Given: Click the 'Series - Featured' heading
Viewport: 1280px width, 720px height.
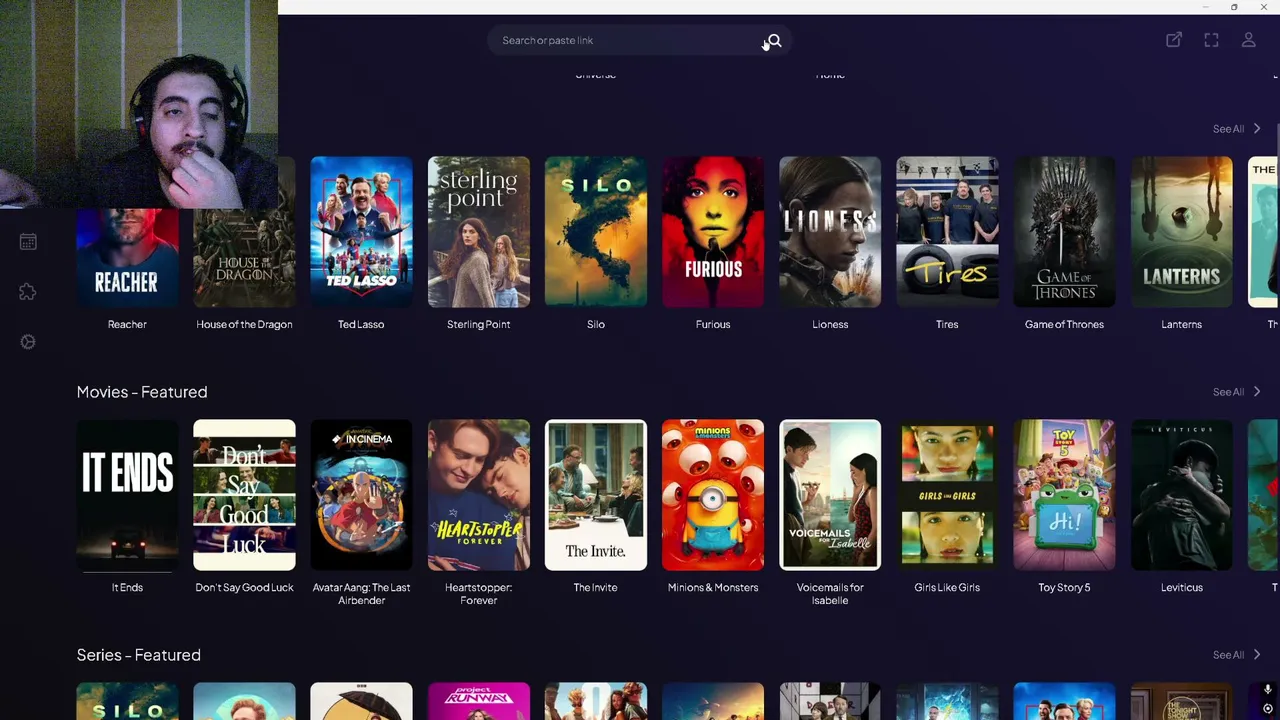Looking at the screenshot, I should tap(139, 655).
